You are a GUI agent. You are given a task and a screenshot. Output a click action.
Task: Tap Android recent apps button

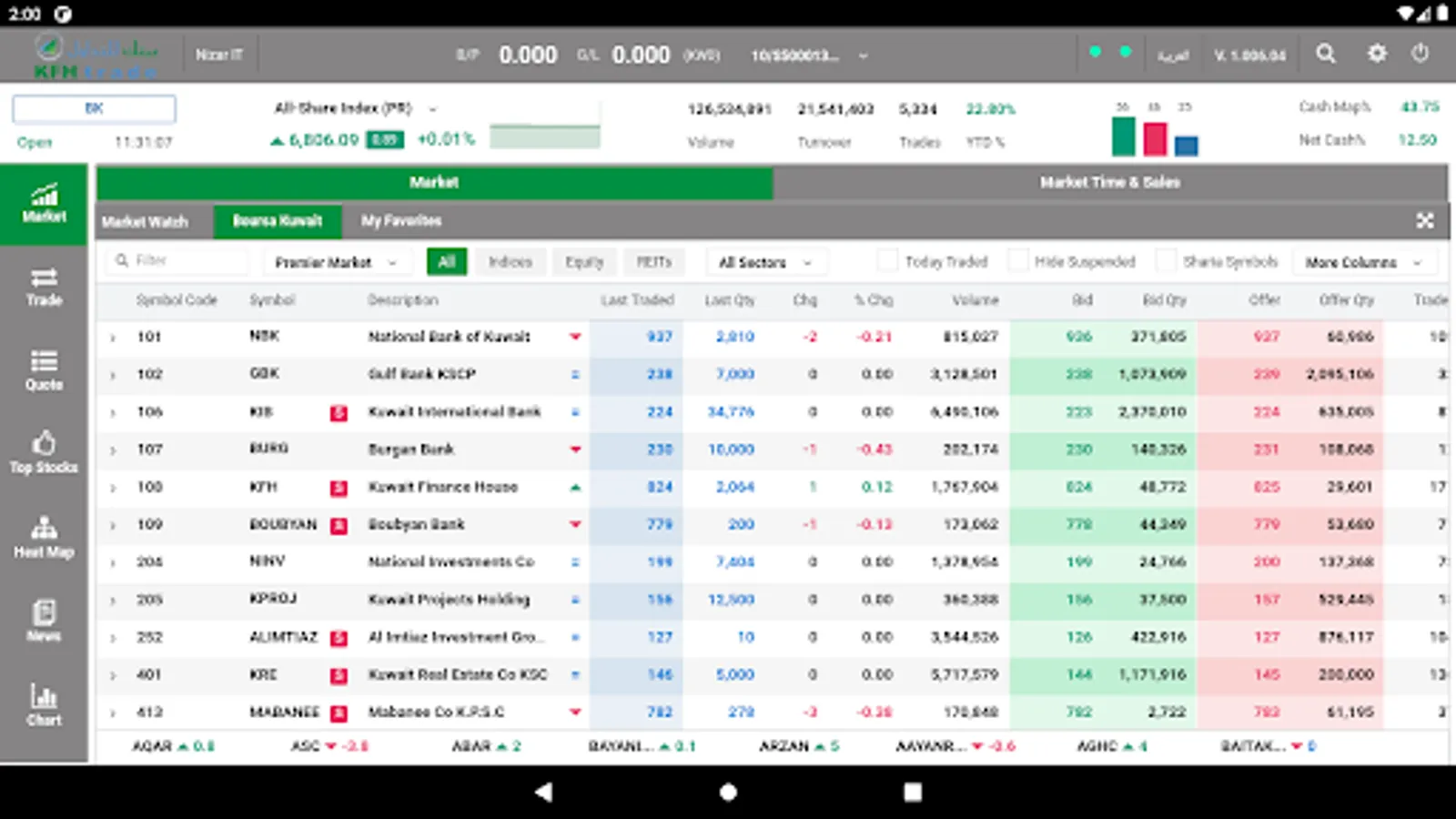[913, 792]
